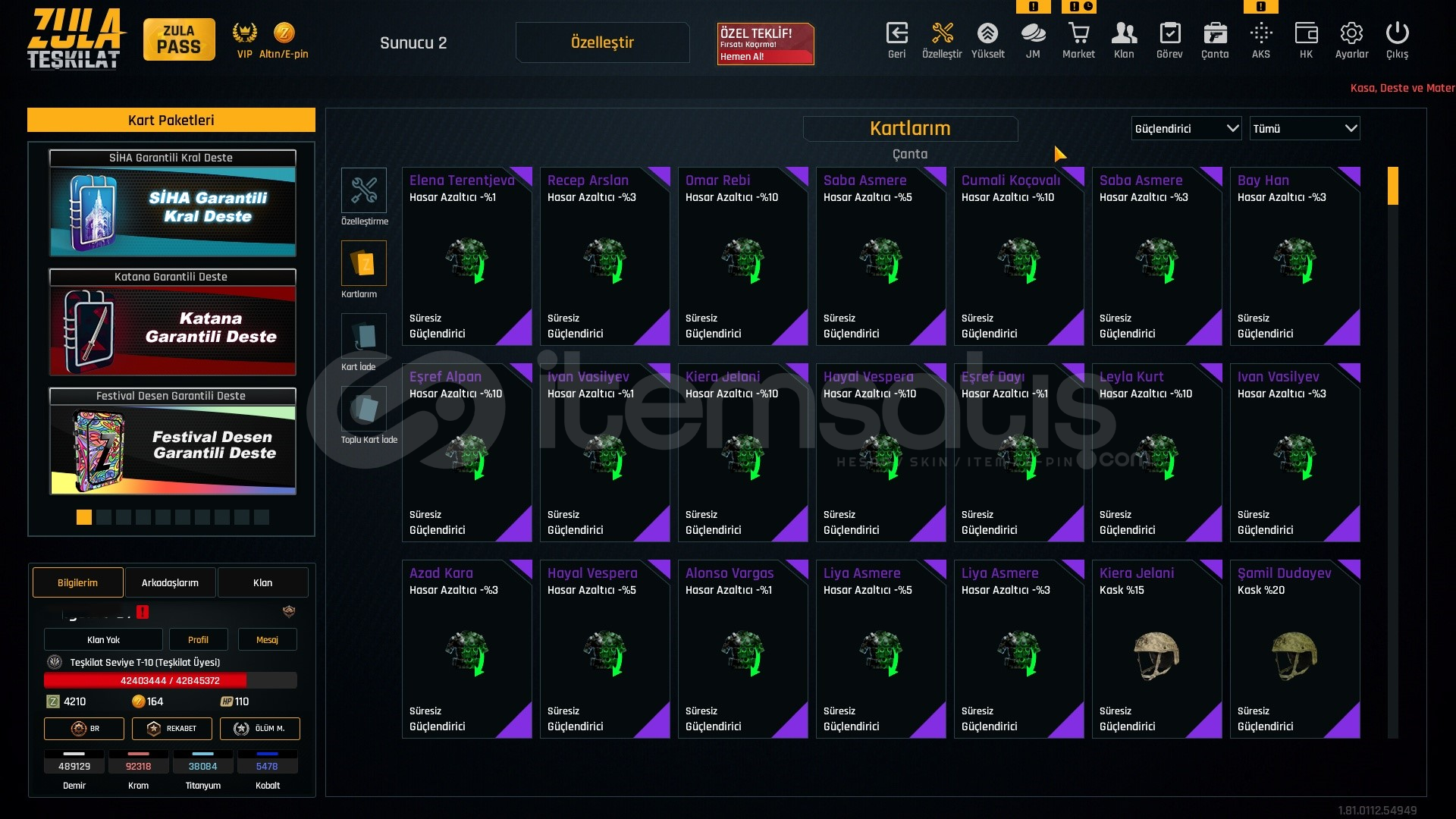The width and height of the screenshot is (1456, 819).
Task: Select the second carousel page indicator
Action: (104, 517)
